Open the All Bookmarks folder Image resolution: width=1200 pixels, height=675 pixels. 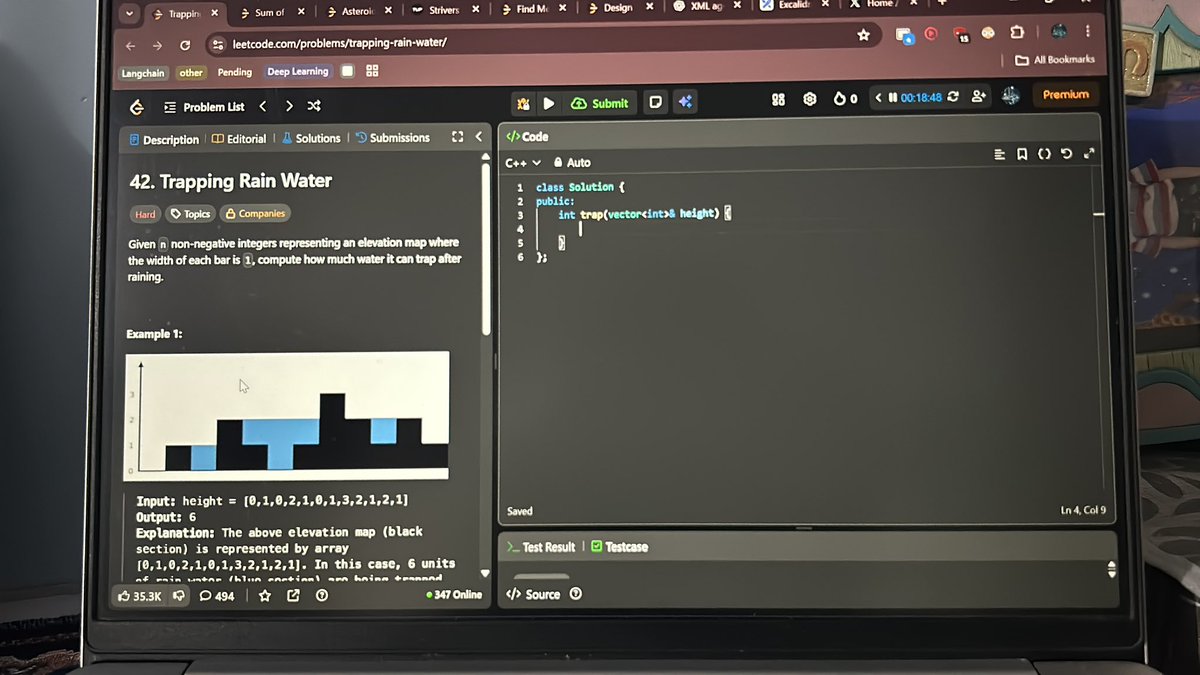[1055, 60]
